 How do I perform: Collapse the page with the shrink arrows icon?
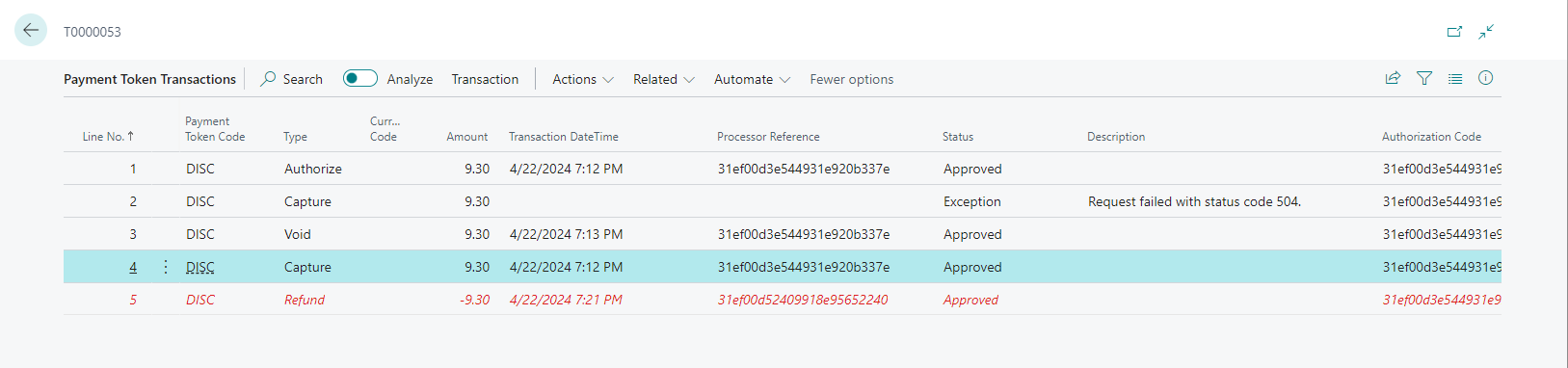pos(1486,32)
